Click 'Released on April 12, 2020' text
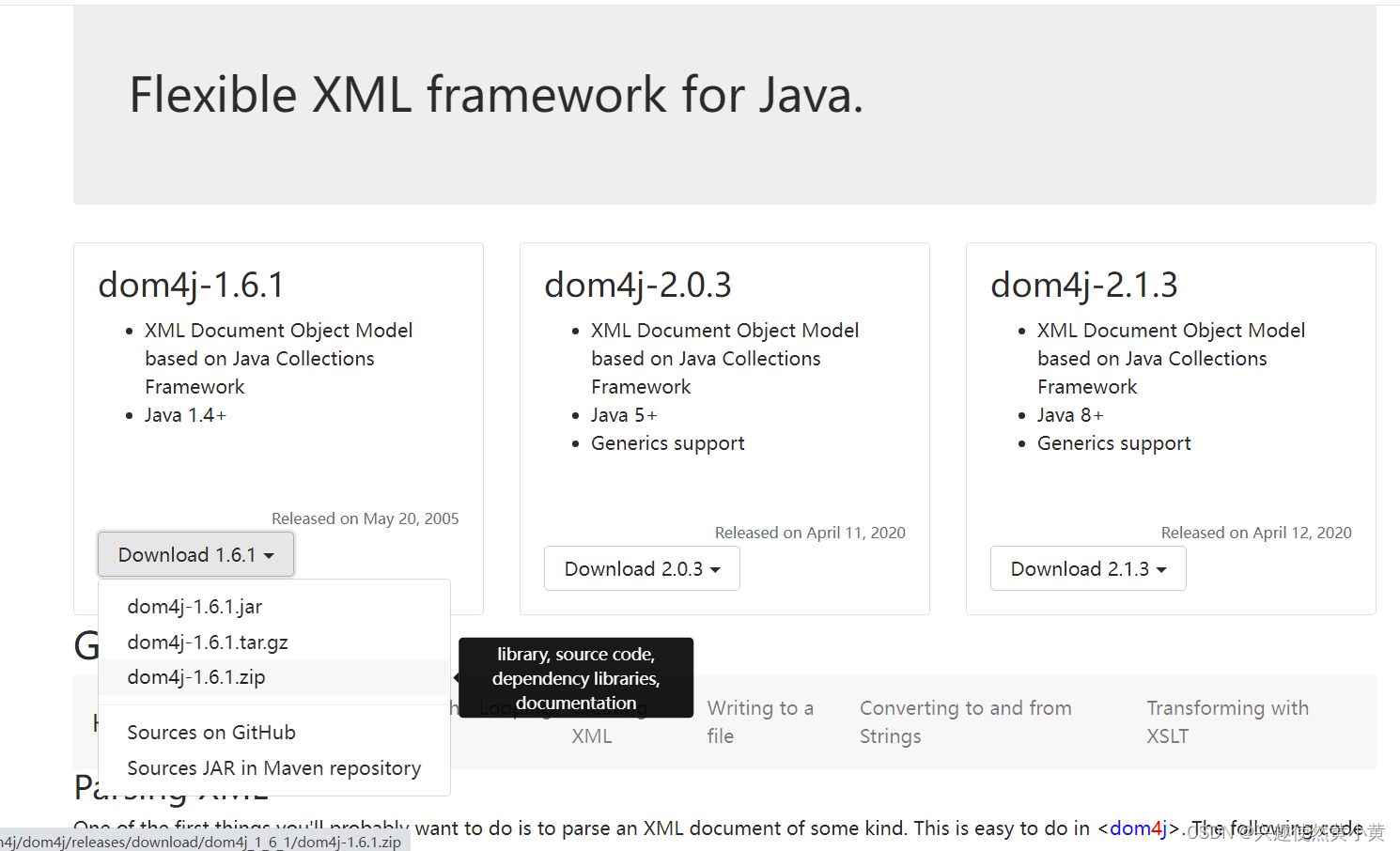Screen dimensions: 1400x851 1256,533
